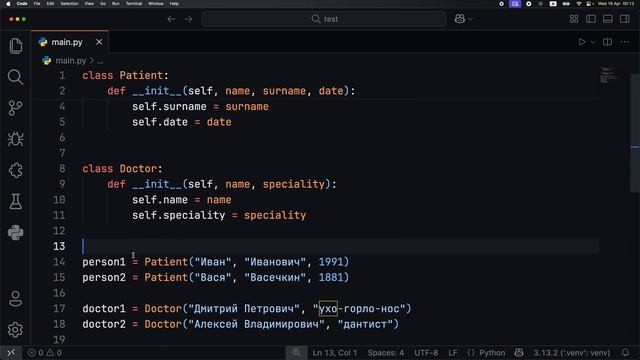This screenshot has height=360, width=640.
Task: Open the View menu
Action: click(x=89, y=4)
